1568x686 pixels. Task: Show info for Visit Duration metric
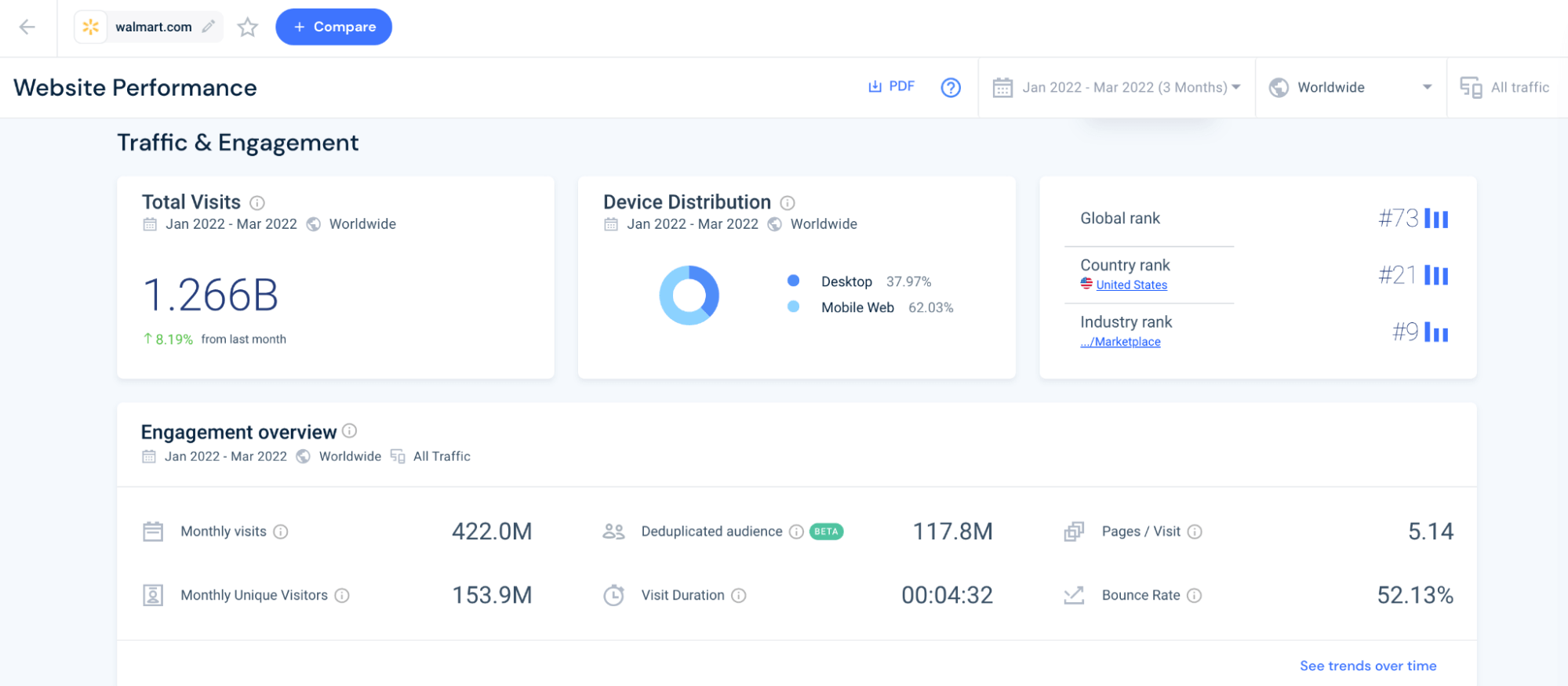tap(739, 595)
